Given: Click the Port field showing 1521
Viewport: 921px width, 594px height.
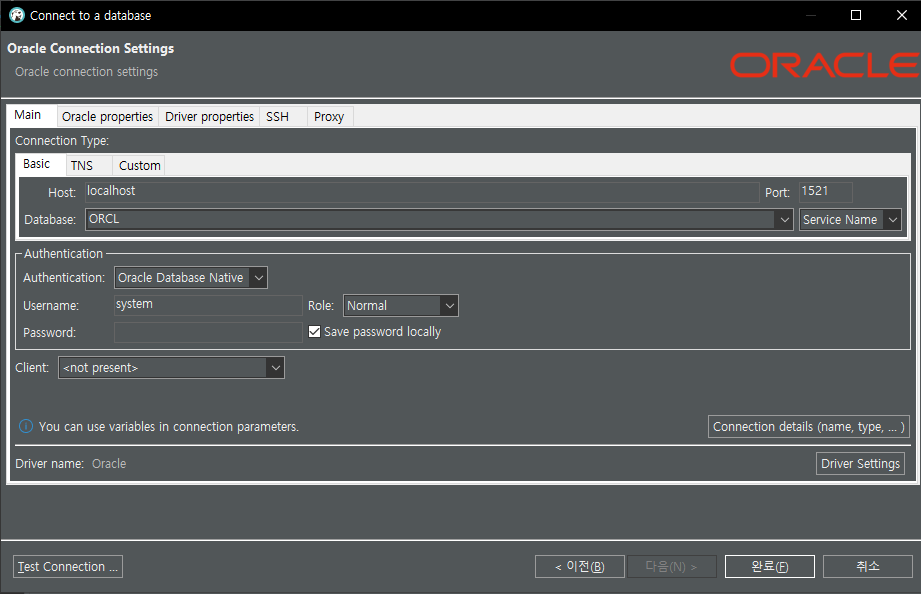Looking at the screenshot, I should click(825, 192).
